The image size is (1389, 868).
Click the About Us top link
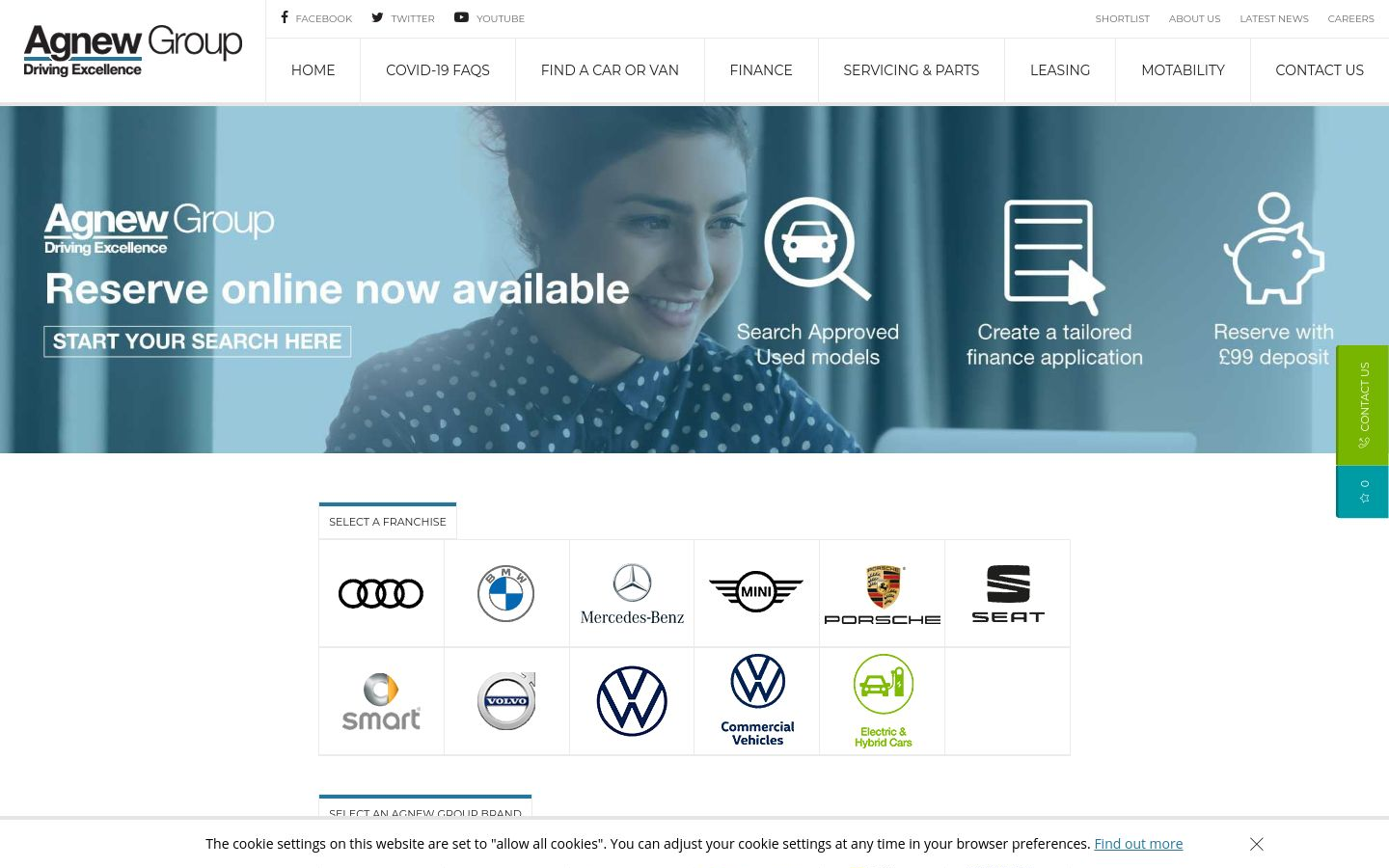(x=1194, y=18)
